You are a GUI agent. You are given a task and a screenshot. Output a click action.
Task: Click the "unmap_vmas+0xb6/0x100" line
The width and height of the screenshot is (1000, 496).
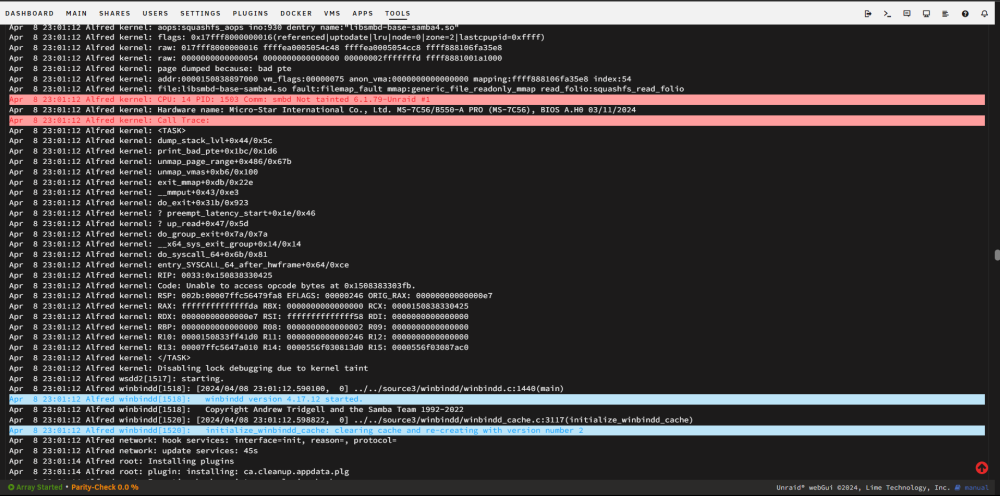coord(133,172)
